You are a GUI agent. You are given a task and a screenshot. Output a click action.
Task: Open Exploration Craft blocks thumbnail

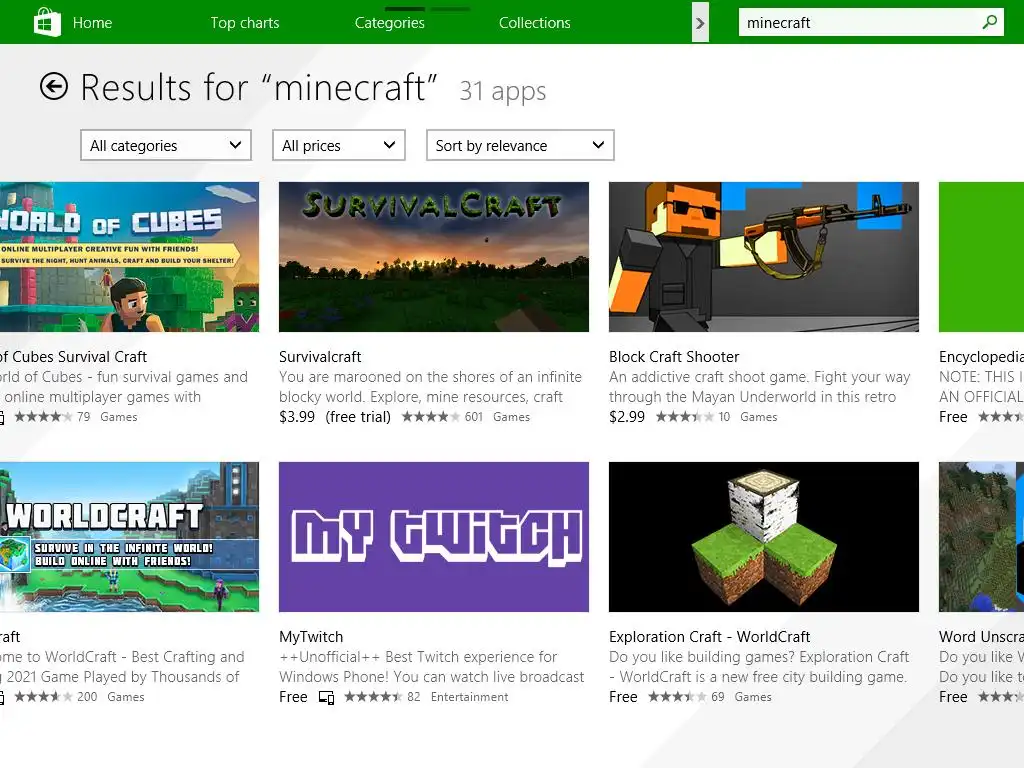[763, 537]
